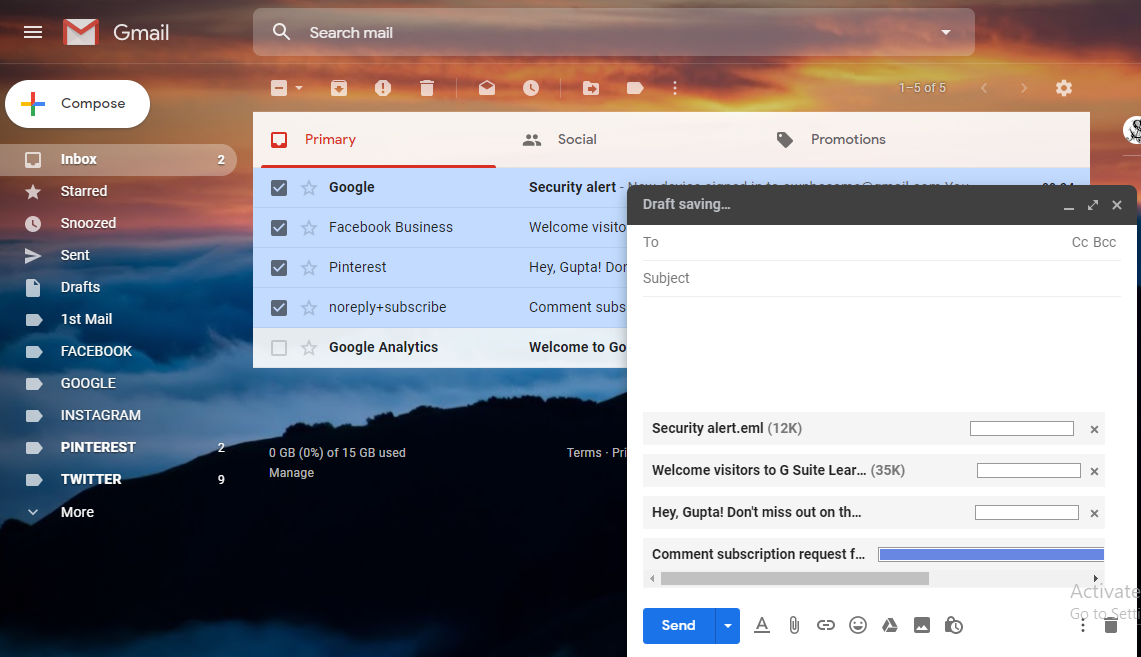Click the search magnifier icon

[x=281, y=32]
